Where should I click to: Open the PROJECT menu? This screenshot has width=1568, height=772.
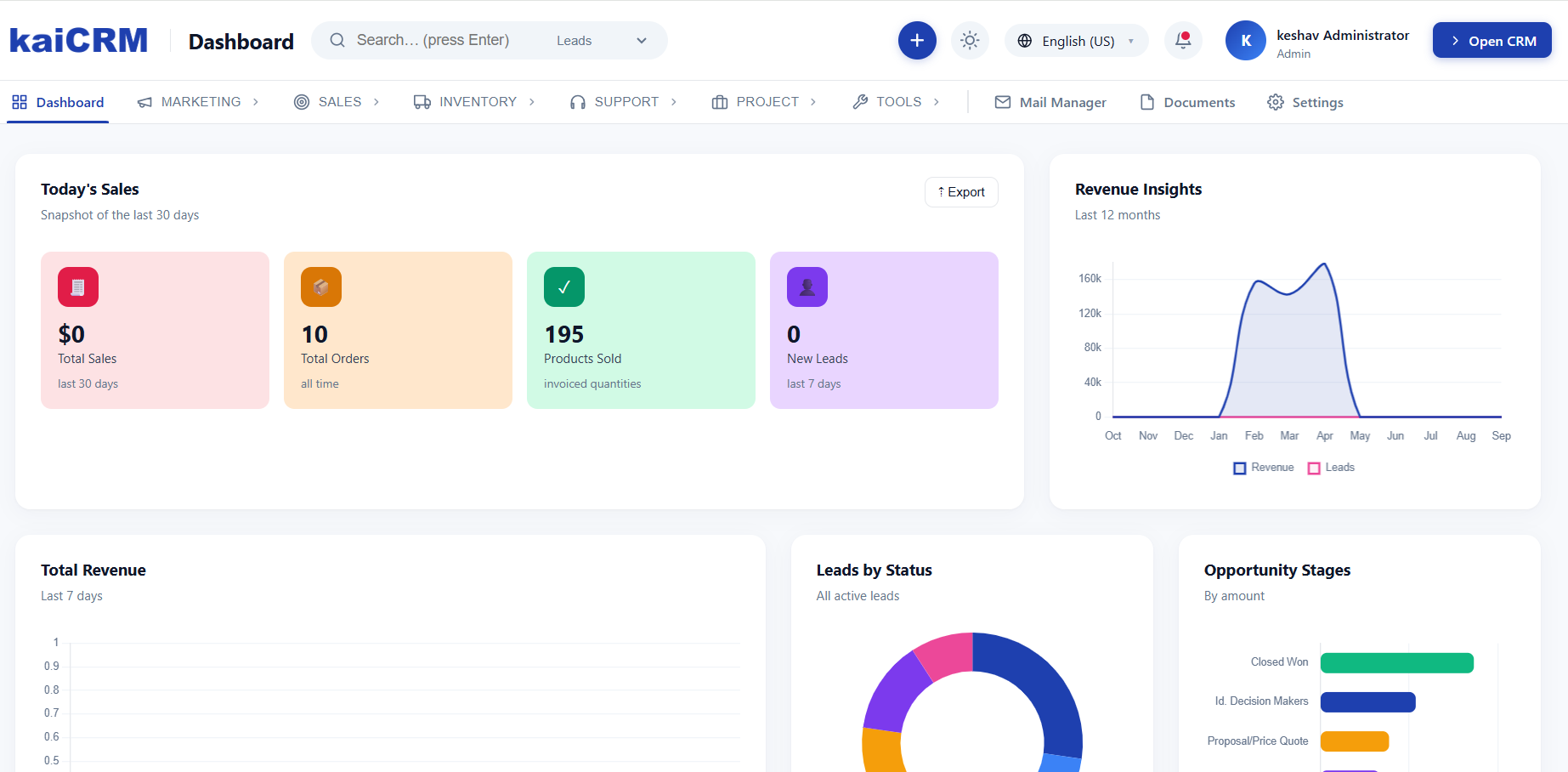[x=764, y=102]
